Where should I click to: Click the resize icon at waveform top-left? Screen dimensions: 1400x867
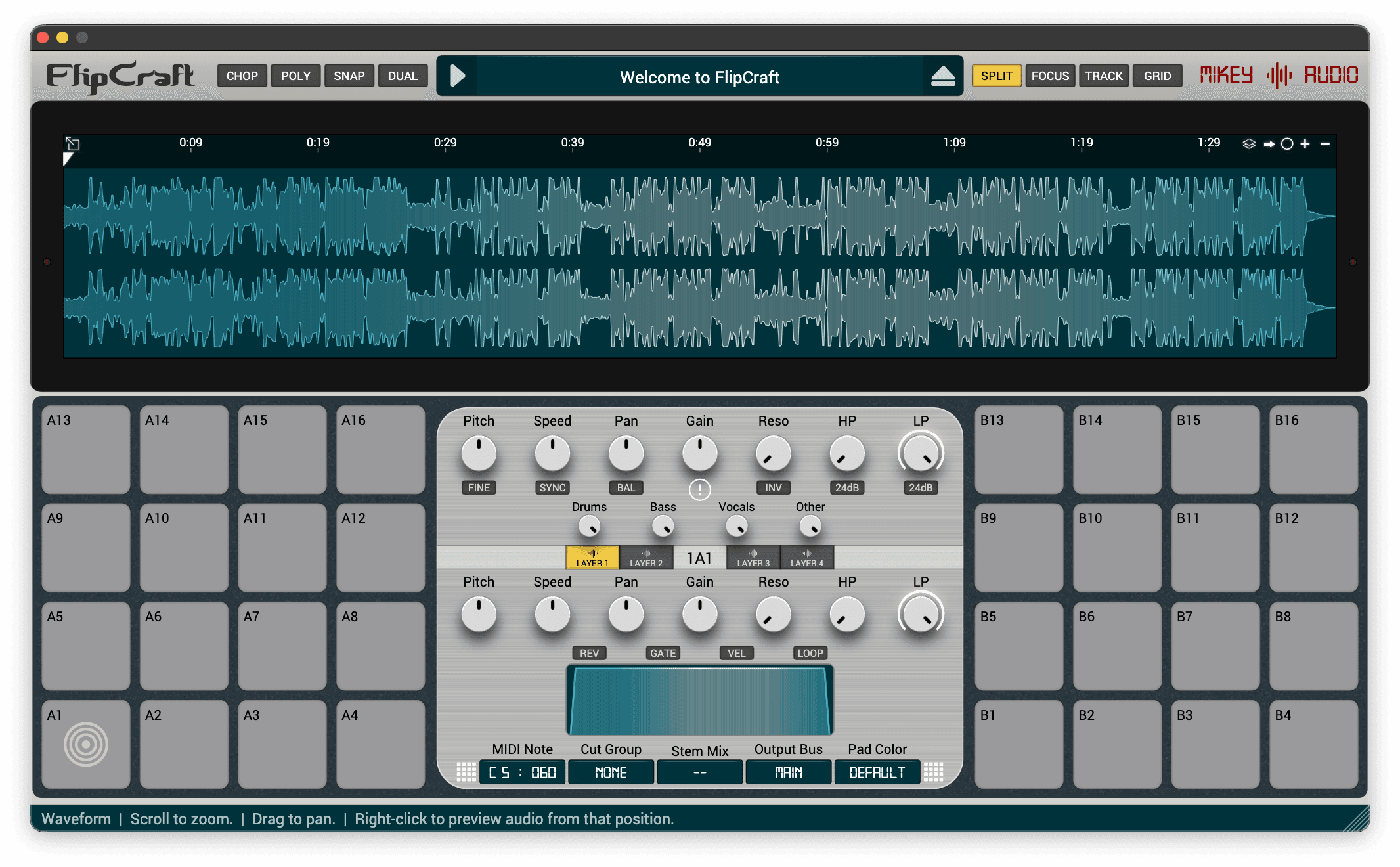click(72, 144)
